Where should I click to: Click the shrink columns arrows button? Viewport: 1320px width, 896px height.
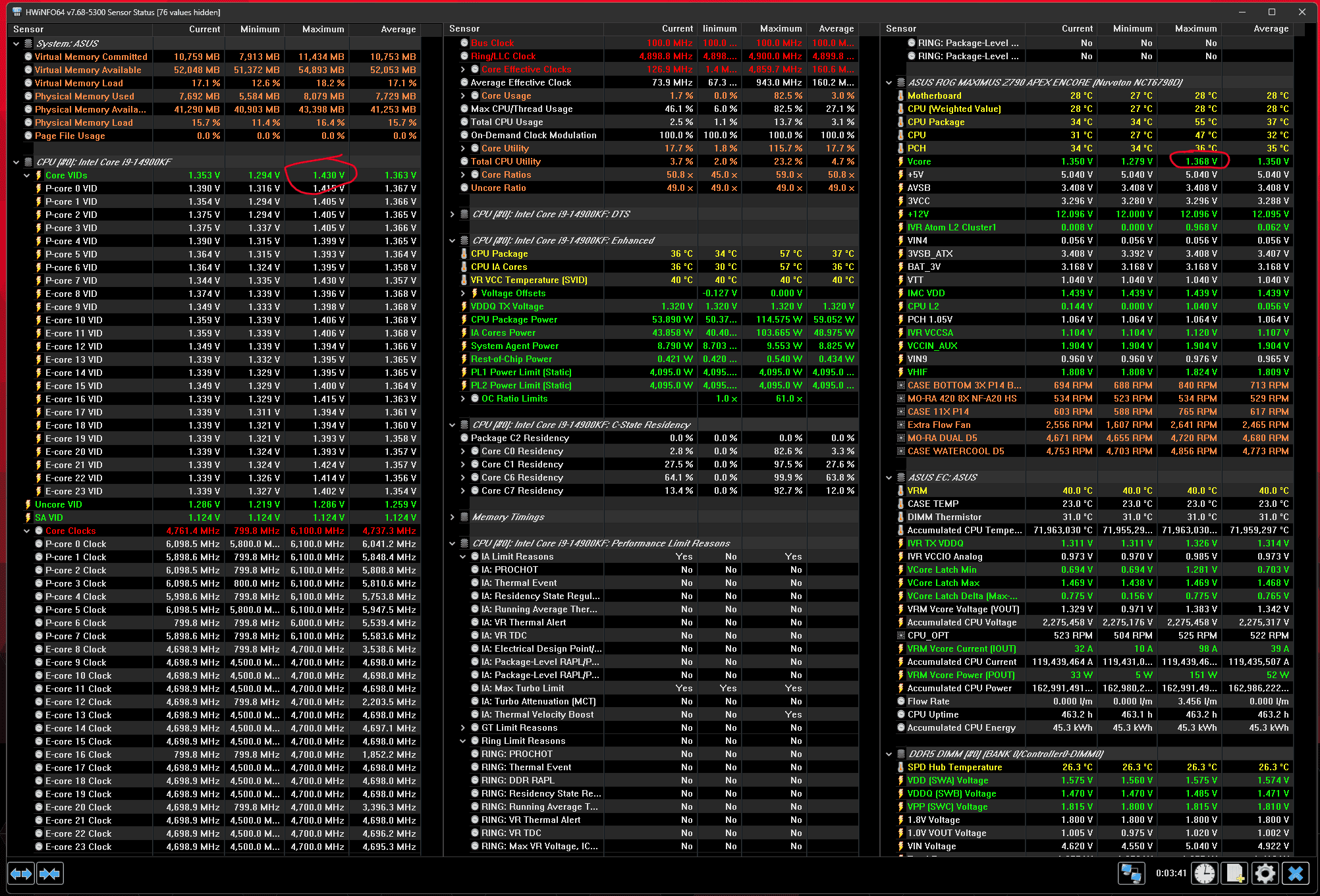pyautogui.click(x=50, y=874)
